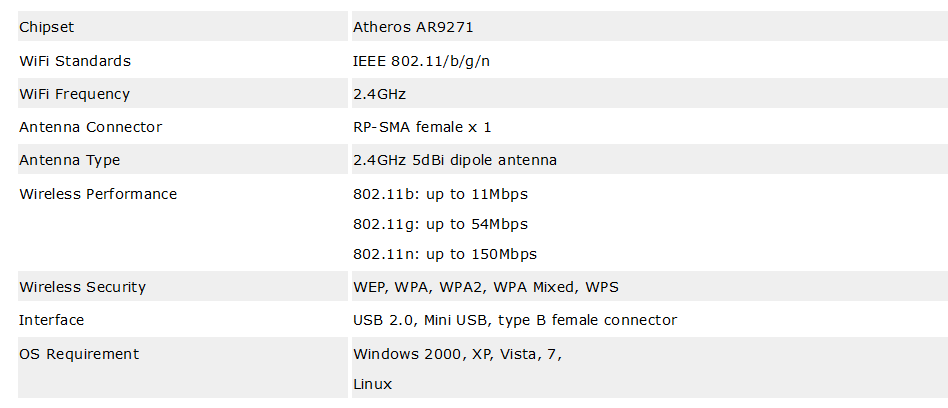Click the Antenna Type label
The image size is (948, 408).
tap(70, 160)
